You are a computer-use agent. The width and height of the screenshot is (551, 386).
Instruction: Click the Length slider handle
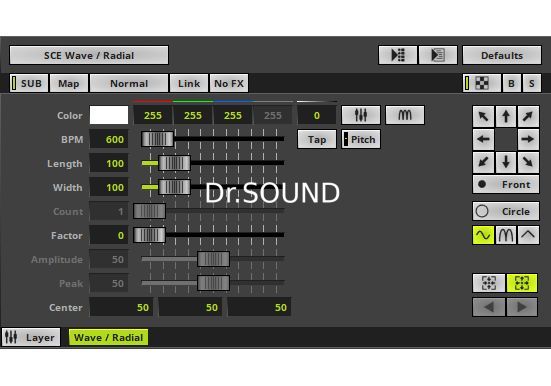click(174, 163)
